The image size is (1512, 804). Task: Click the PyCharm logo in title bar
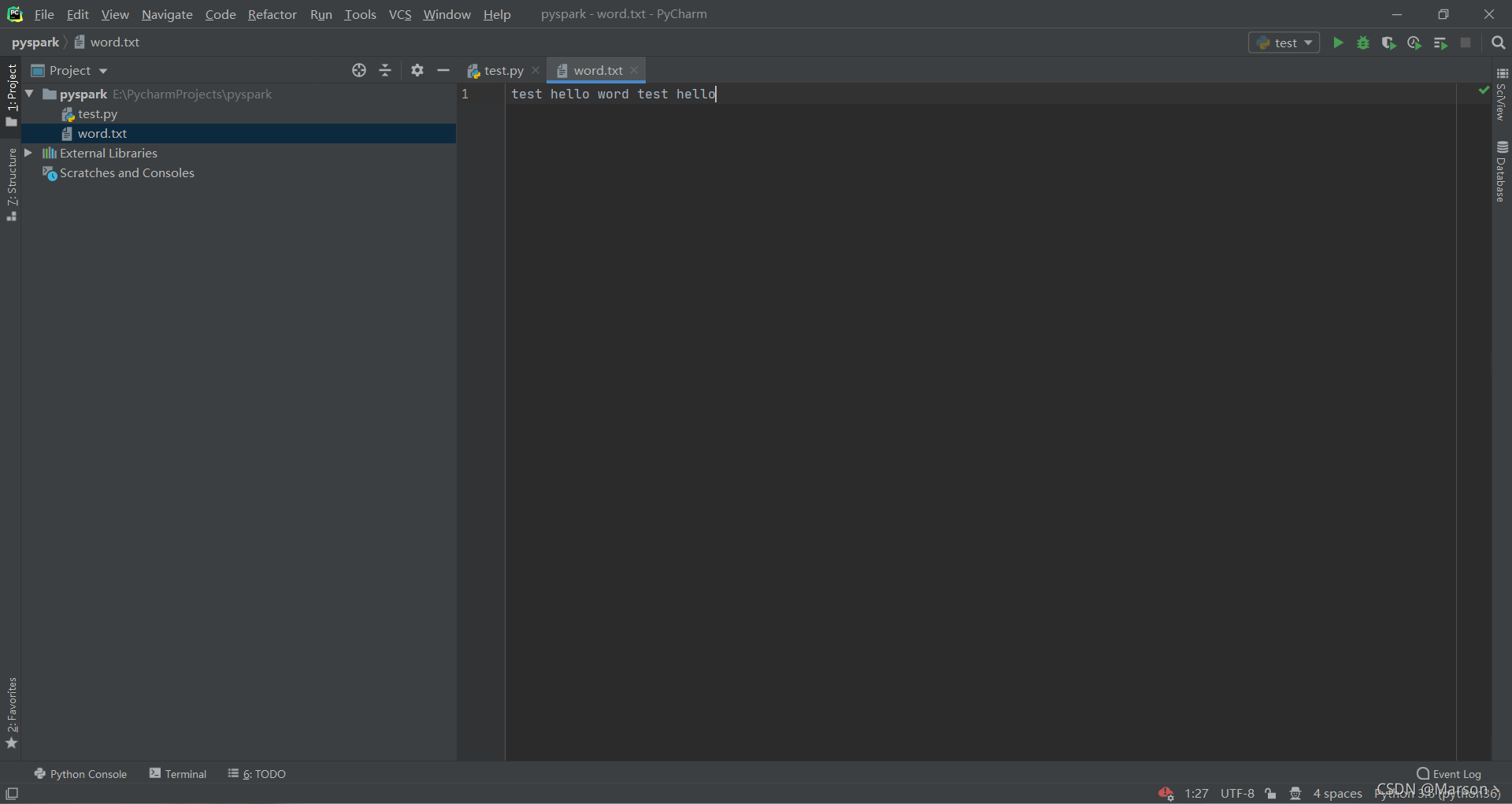click(14, 14)
